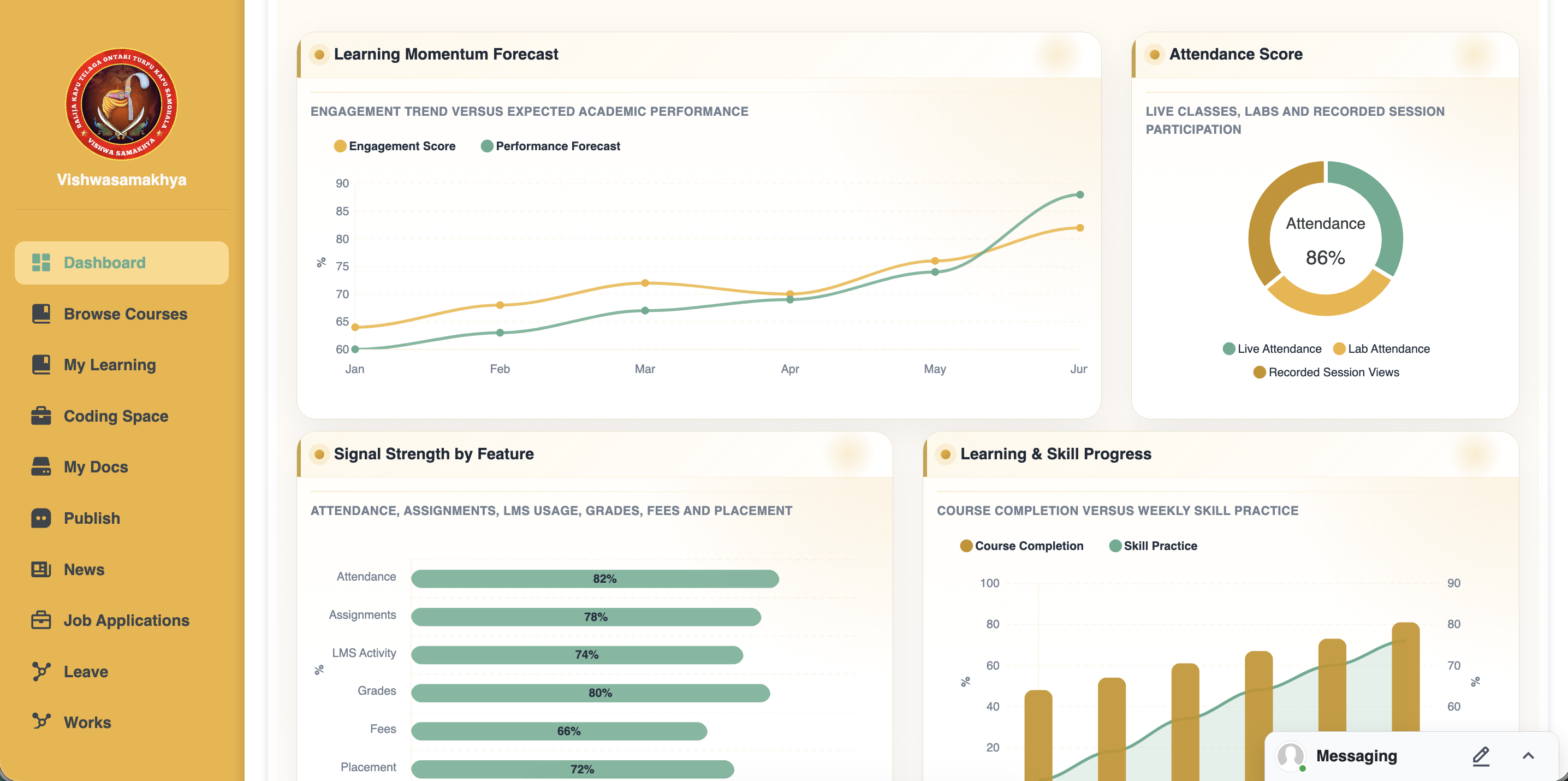Click the Learning Momentum Forecast title

pyautogui.click(x=446, y=54)
